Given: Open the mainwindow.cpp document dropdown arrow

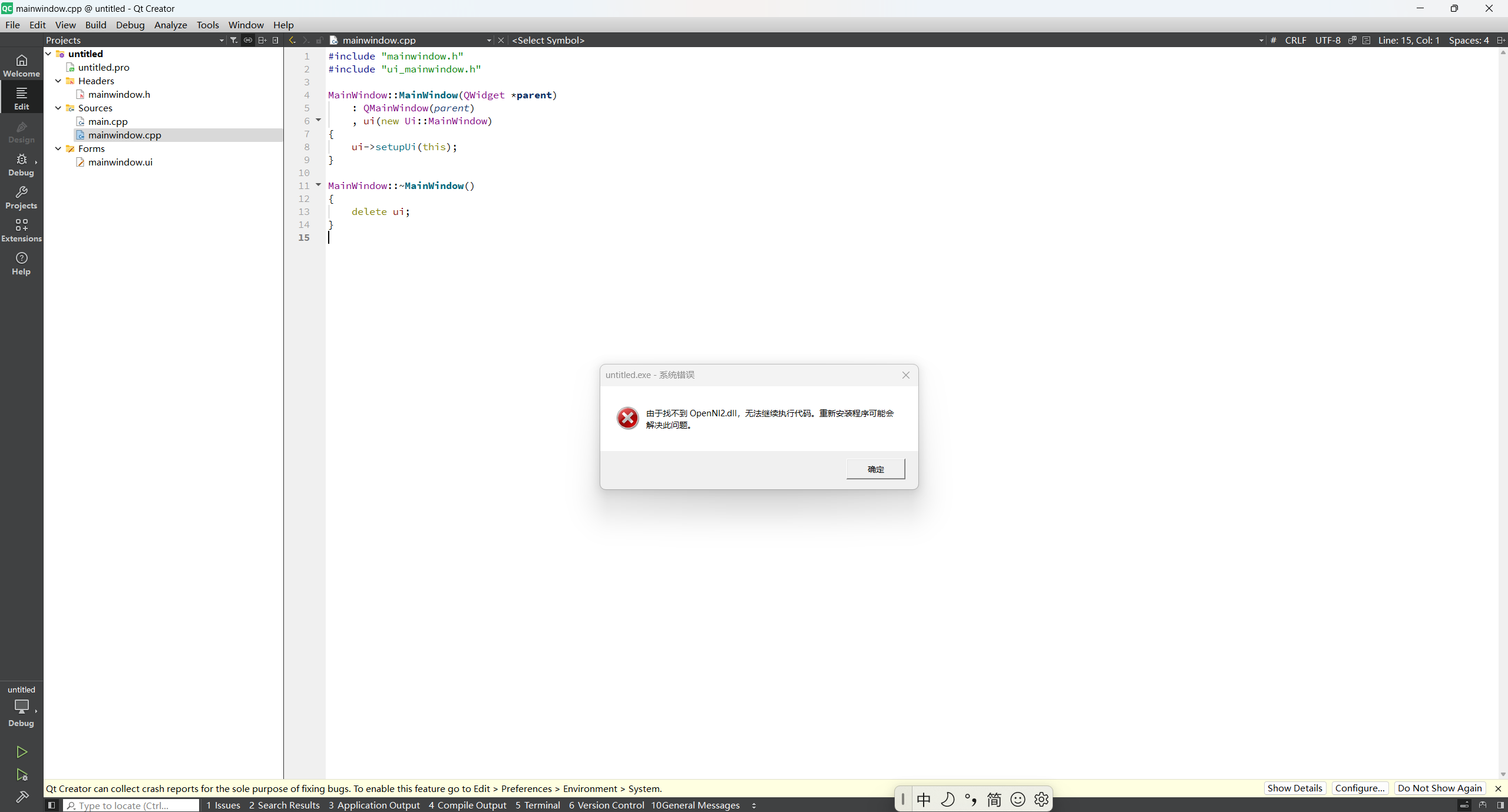Looking at the screenshot, I should pos(488,40).
